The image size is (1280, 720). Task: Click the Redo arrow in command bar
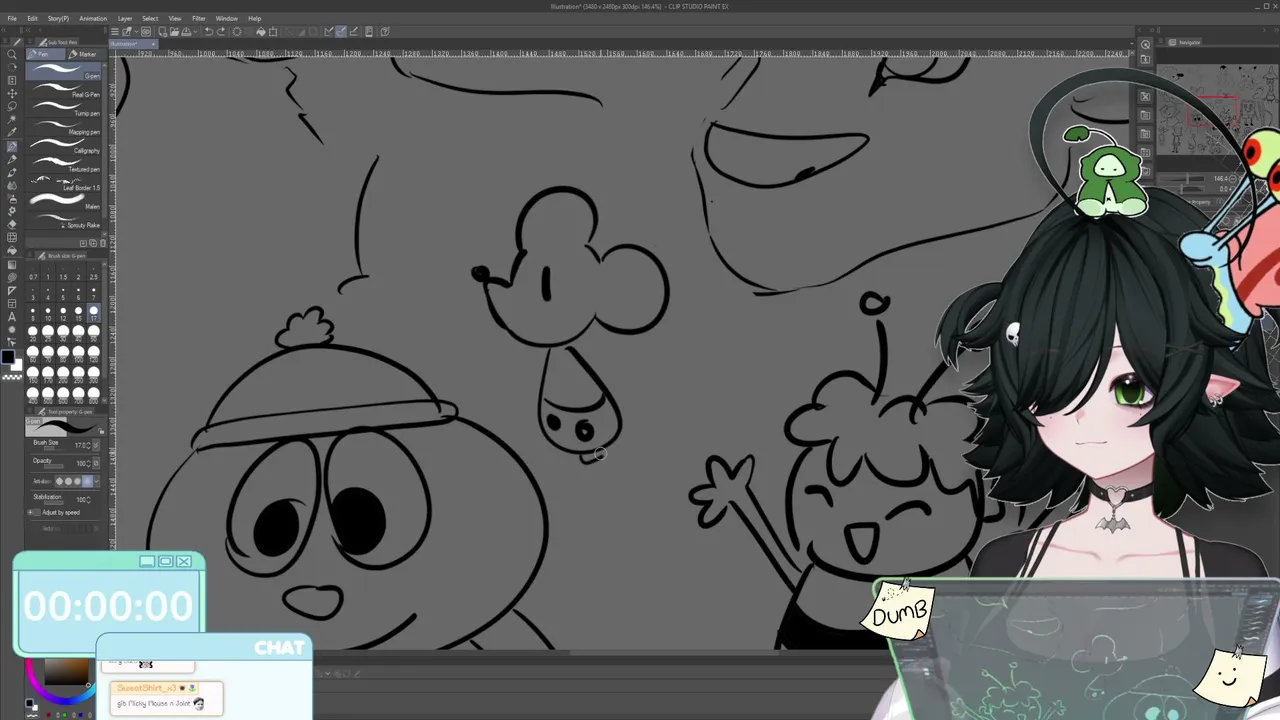[x=221, y=31]
